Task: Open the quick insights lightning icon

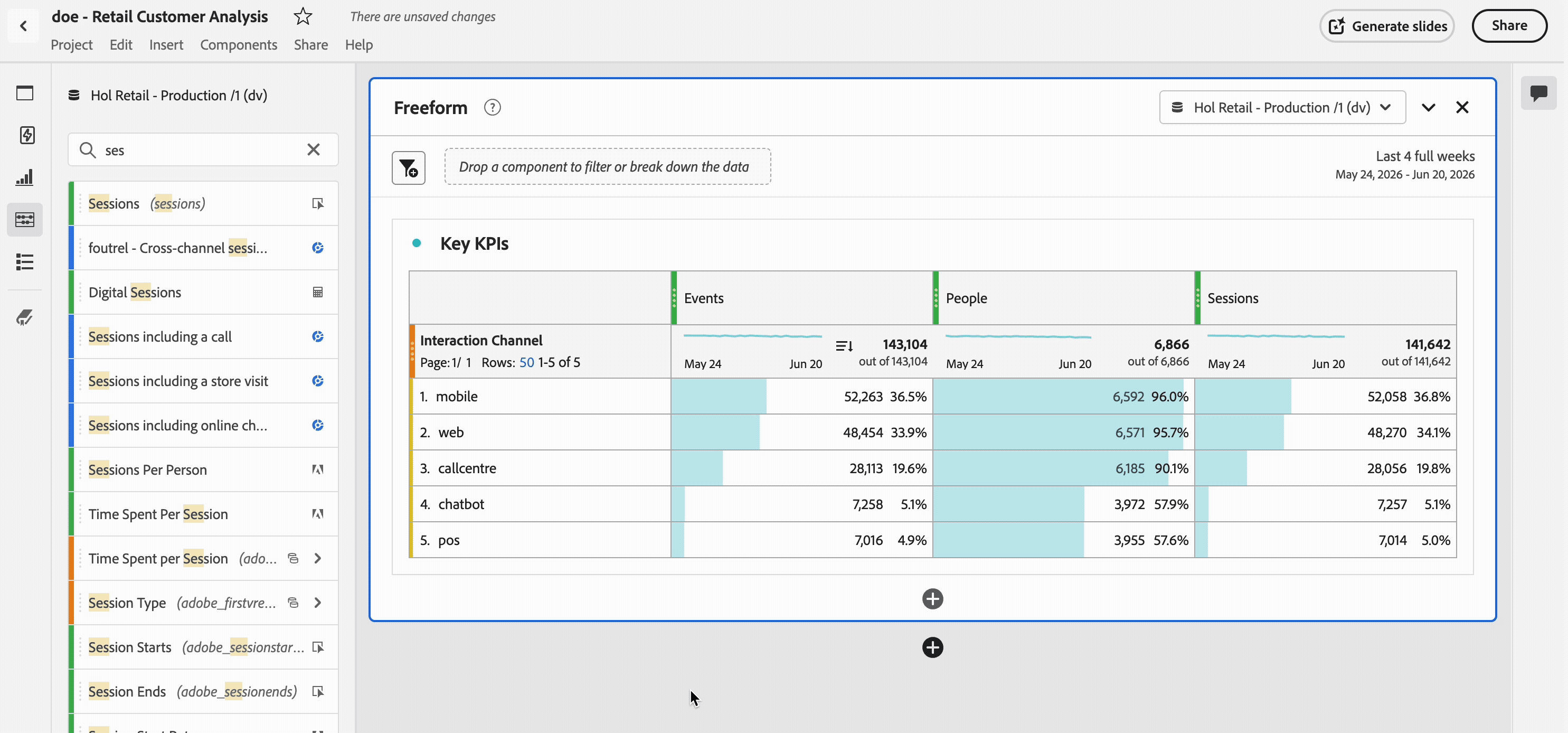Action: [27, 135]
